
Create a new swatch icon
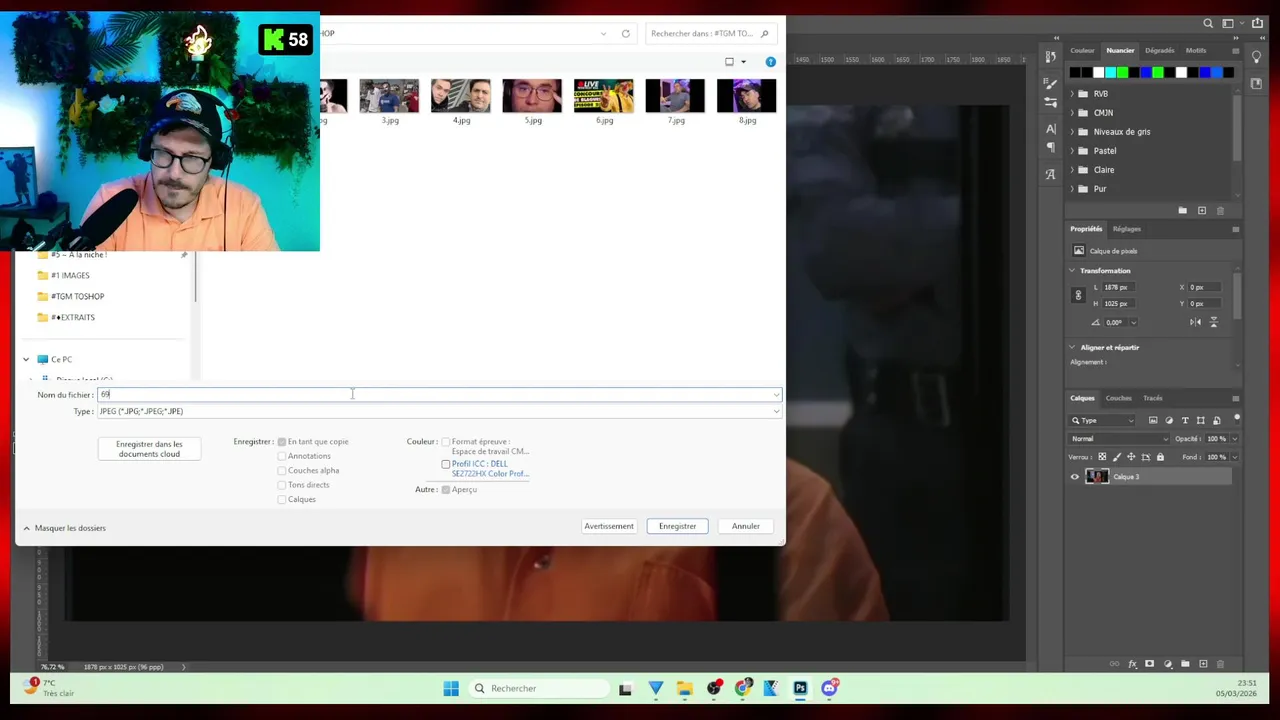(1202, 211)
